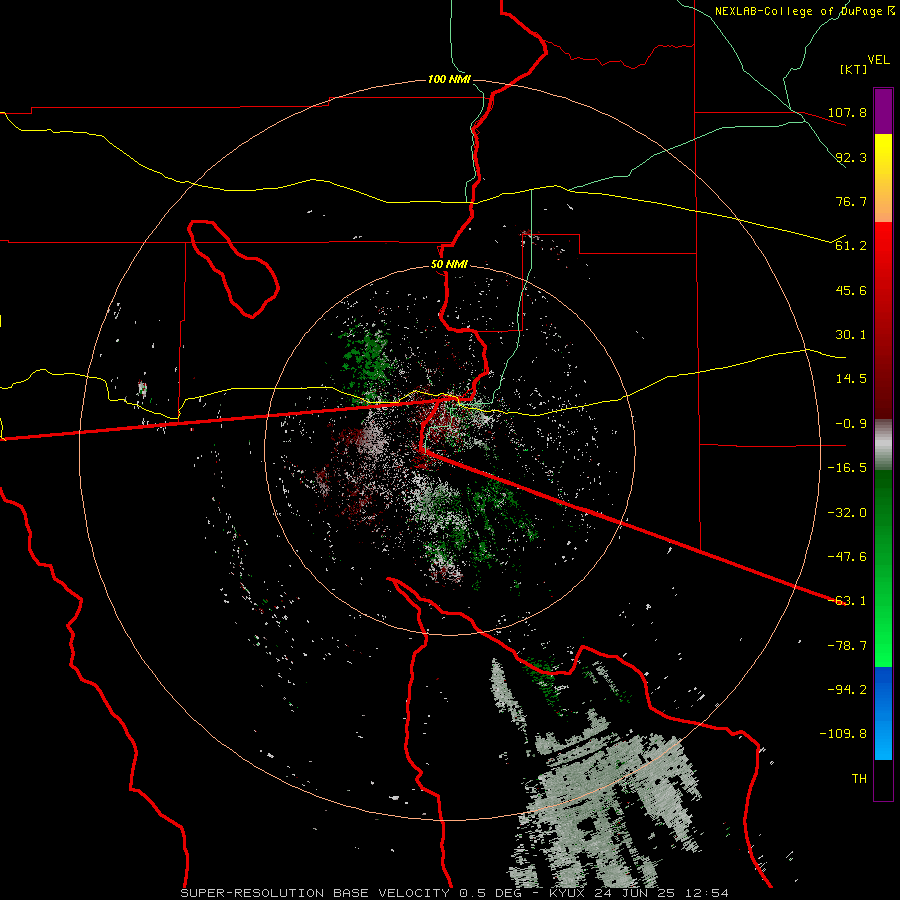900x900 pixels.
Task: Select the 45.6 legend value
Action: pyautogui.click(x=851, y=290)
